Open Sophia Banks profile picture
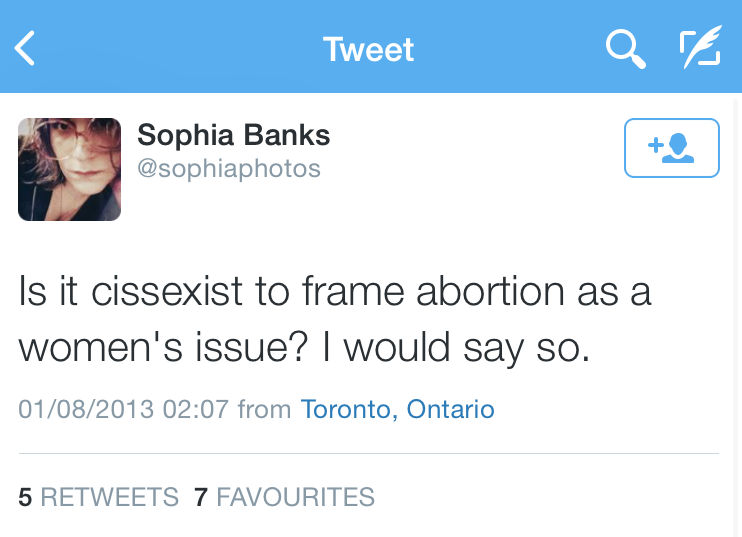The image size is (742, 537). click(x=69, y=169)
